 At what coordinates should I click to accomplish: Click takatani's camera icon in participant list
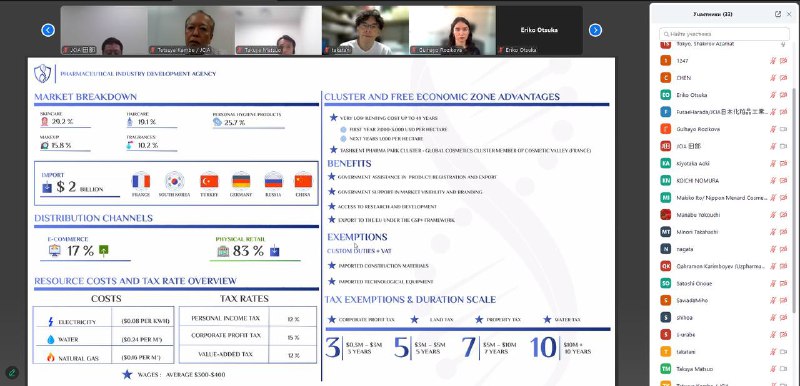pyautogui.click(x=784, y=351)
